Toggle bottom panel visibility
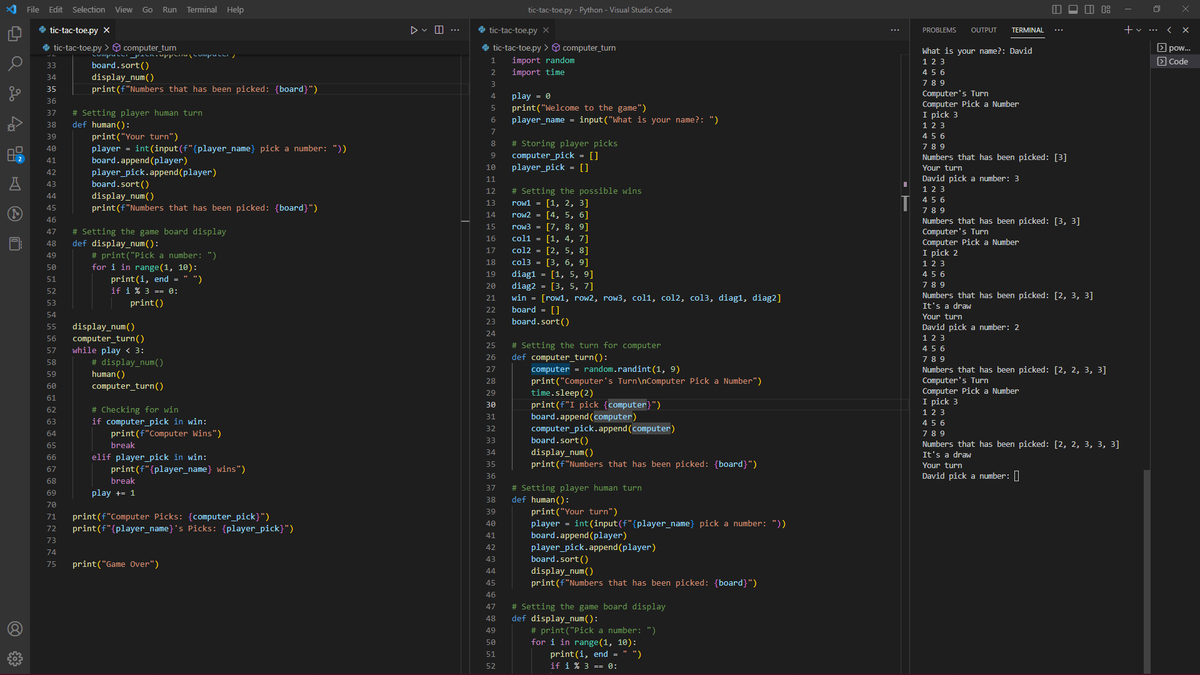This screenshot has height=675, width=1200. [1075, 9]
